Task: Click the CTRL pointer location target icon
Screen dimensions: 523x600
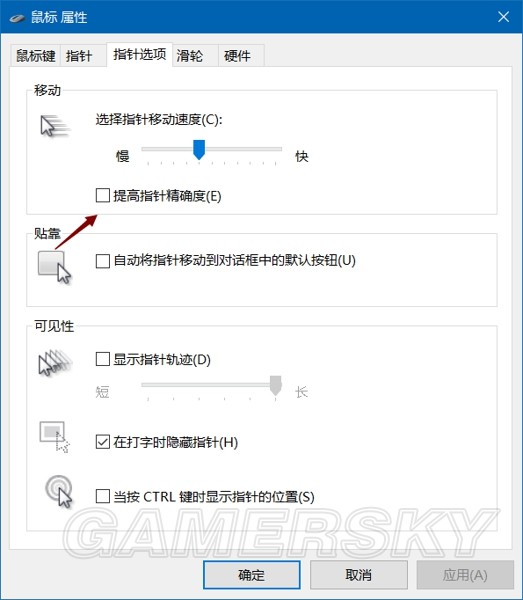Action: pyautogui.click(x=59, y=491)
